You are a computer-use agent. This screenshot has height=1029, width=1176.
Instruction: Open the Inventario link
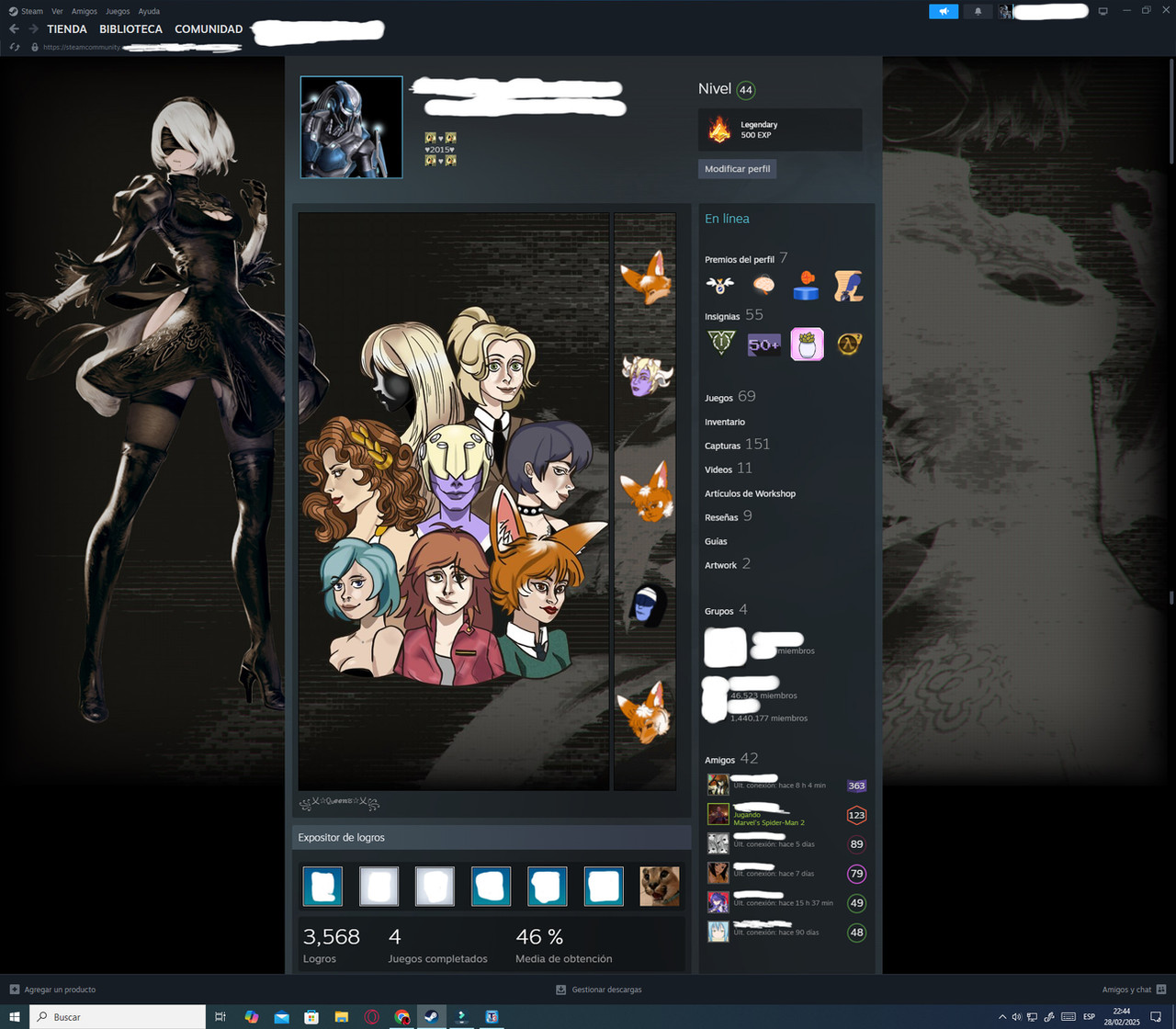tap(725, 422)
